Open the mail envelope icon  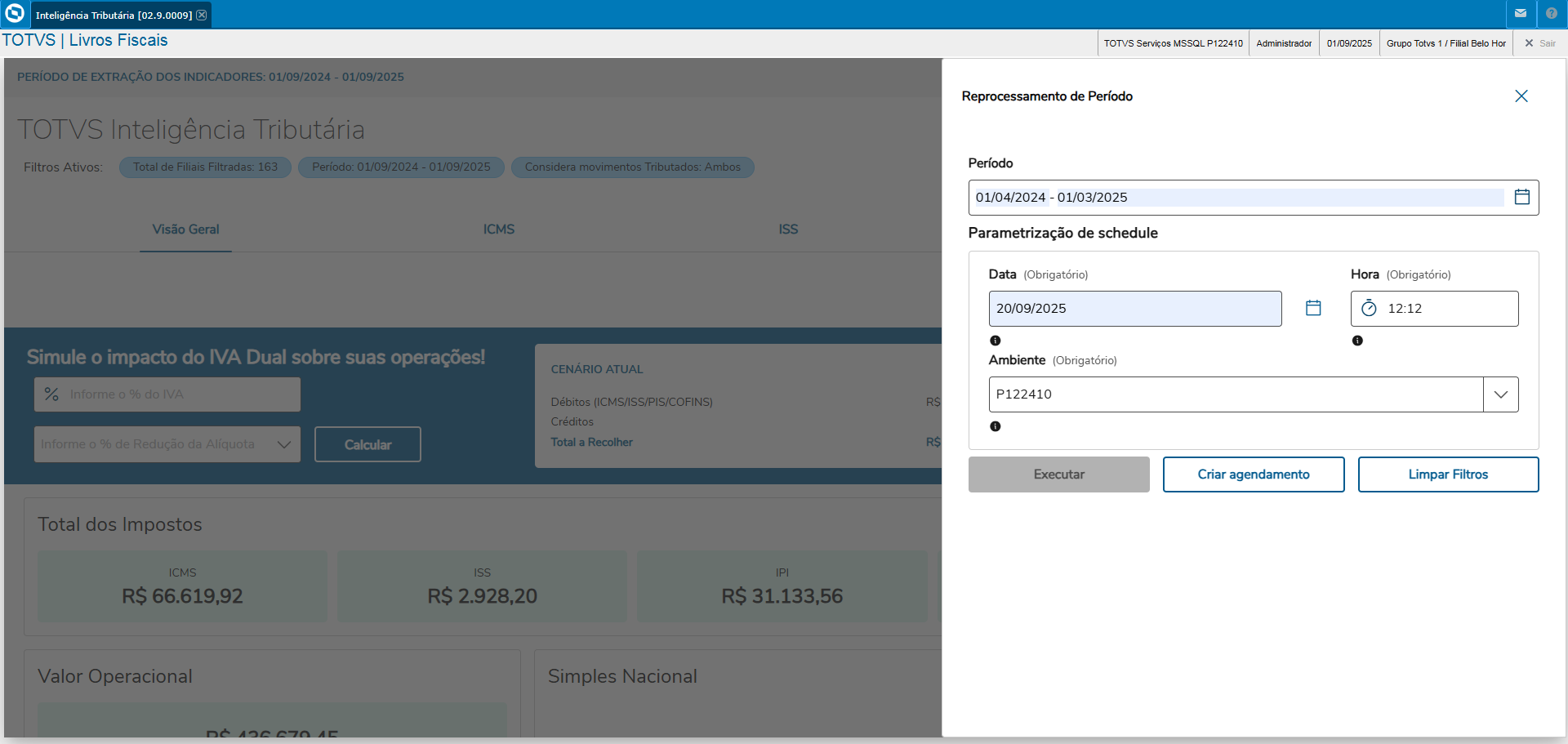click(x=1521, y=14)
